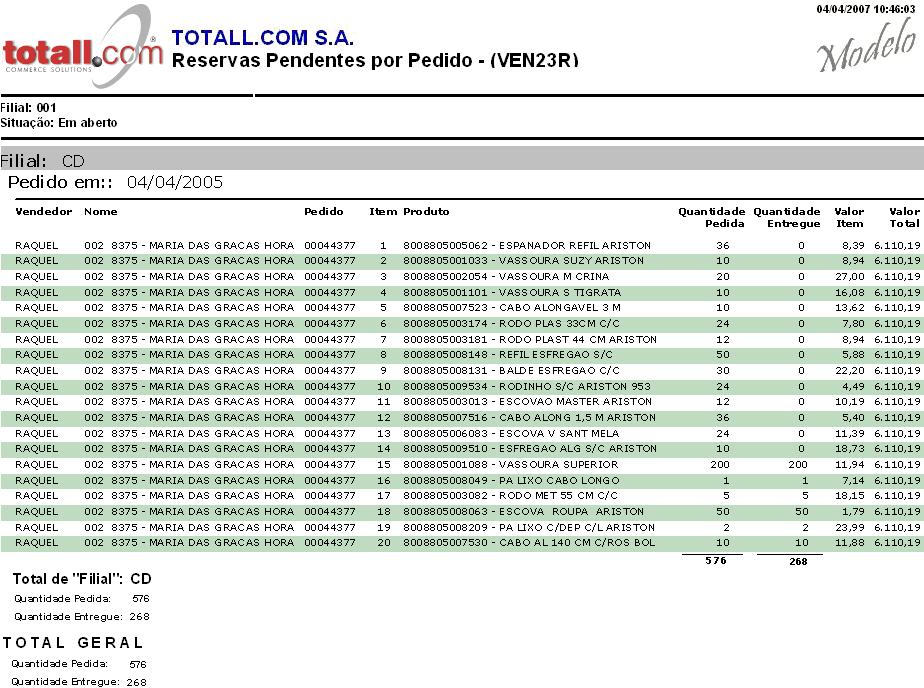Screen dimensions: 924x688
Task: Select product 'BALDE ESFREGAO C/C'
Action: coord(559,371)
